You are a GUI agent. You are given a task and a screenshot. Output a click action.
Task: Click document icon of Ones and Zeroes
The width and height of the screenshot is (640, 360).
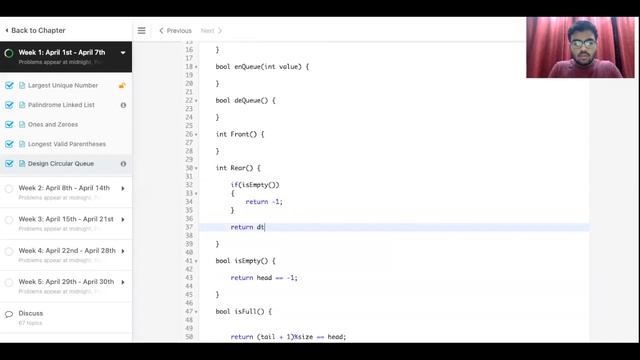coord(22,124)
